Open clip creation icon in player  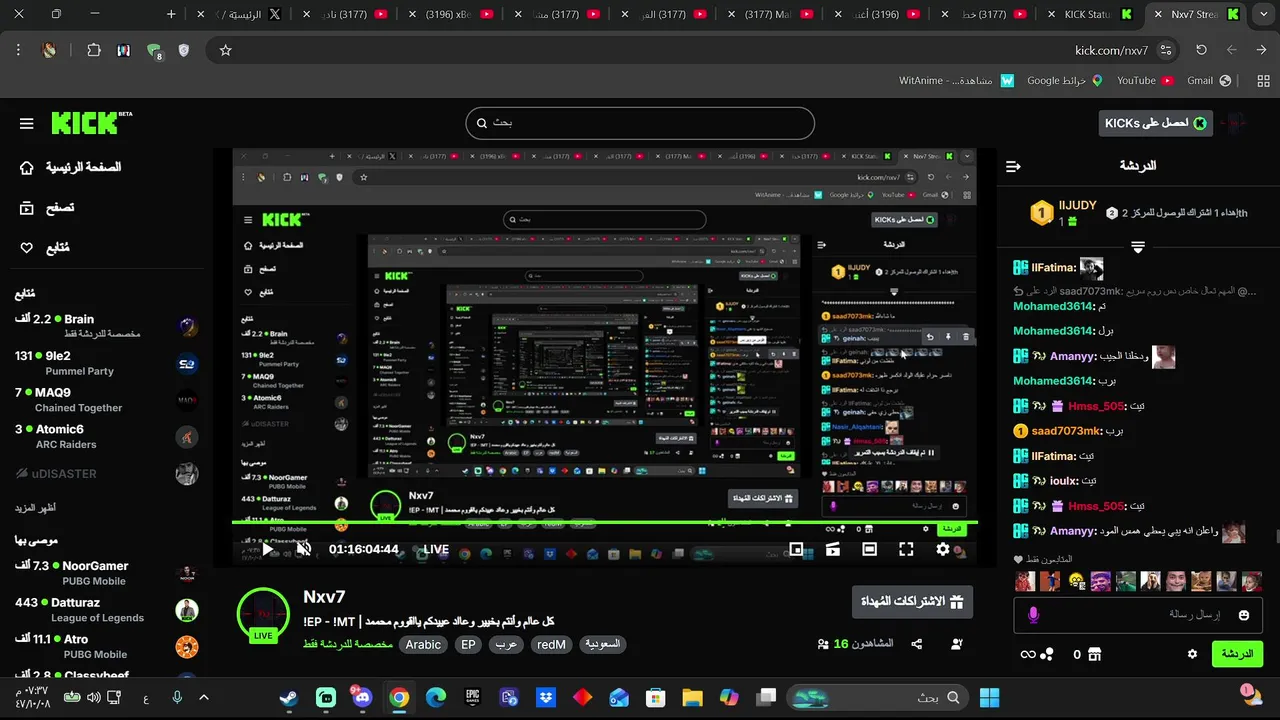[832, 549]
